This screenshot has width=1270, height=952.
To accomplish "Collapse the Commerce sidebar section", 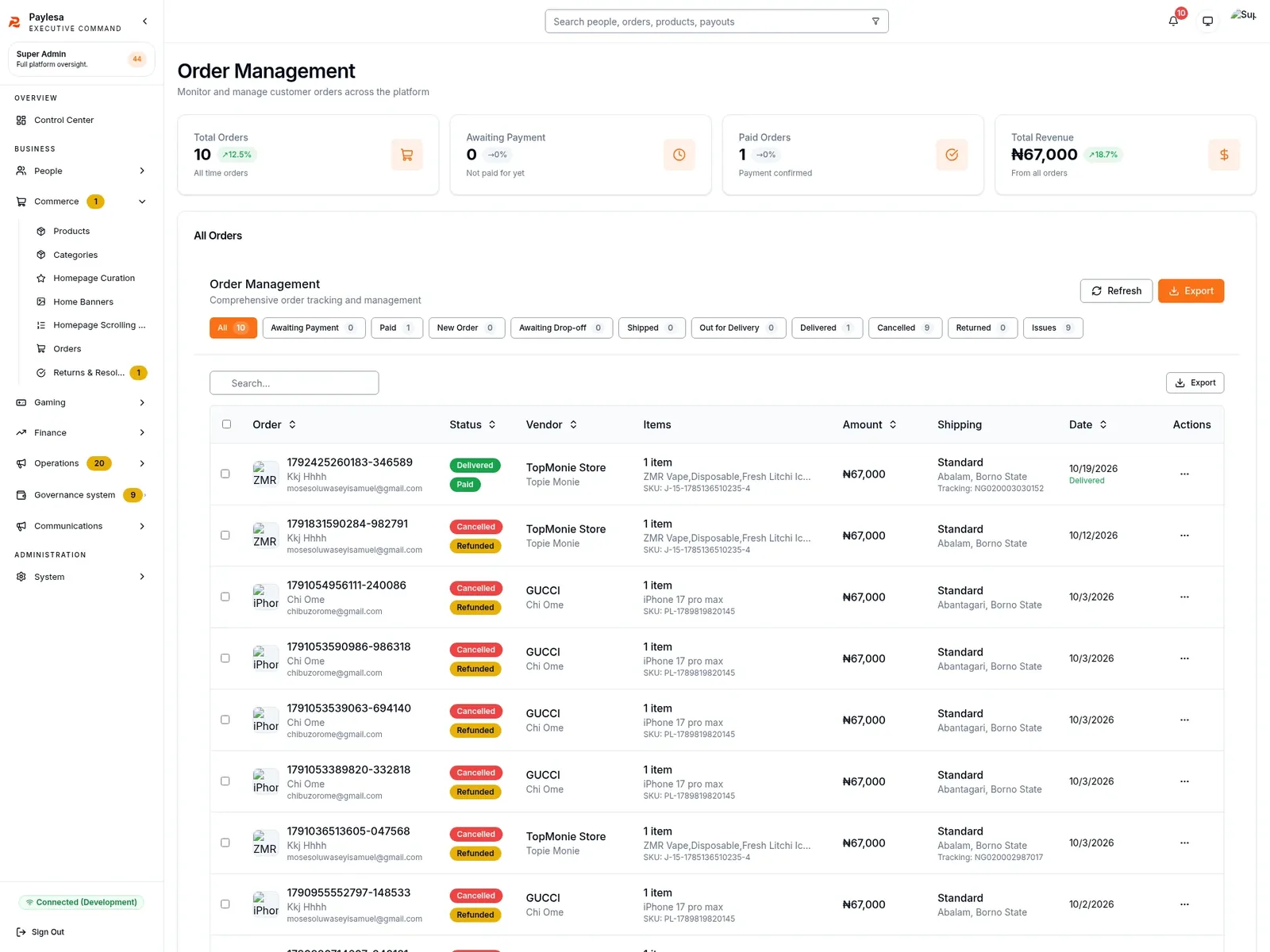I will point(81,202).
